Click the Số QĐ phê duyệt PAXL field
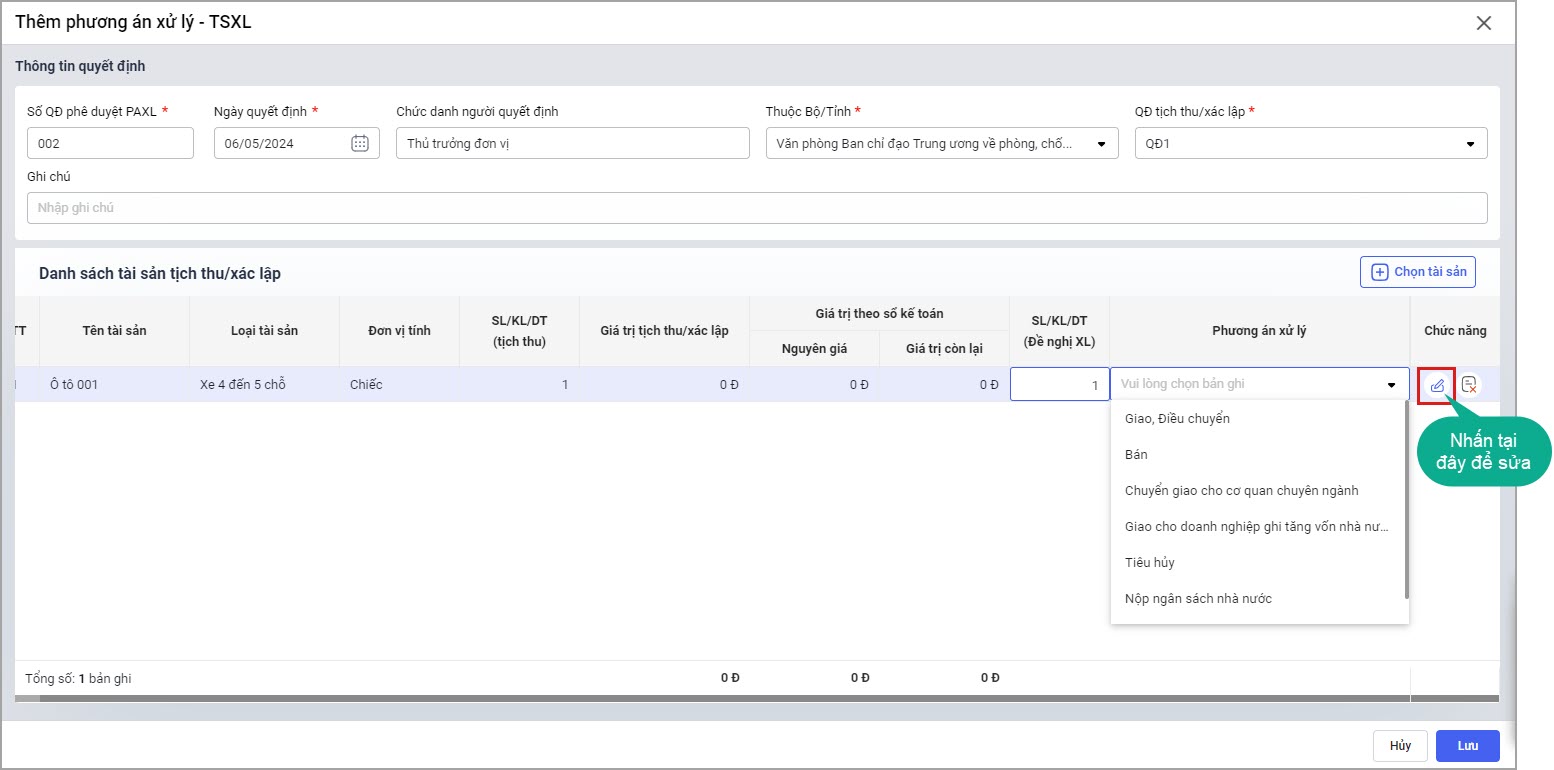This screenshot has width=1554, height=770. 110,143
